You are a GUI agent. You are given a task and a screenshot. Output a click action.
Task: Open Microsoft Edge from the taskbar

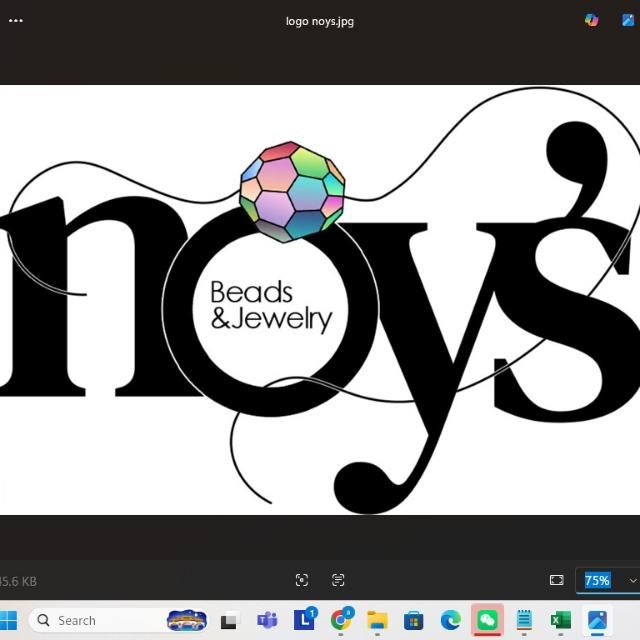(x=450, y=620)
